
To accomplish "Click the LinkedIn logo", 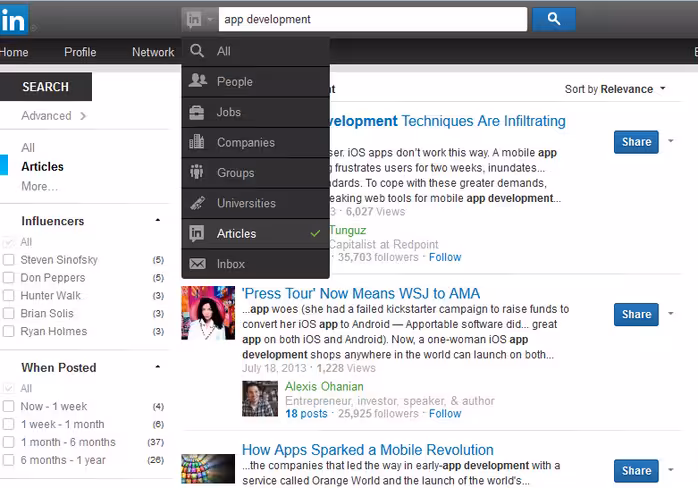I will click(13, 20).
